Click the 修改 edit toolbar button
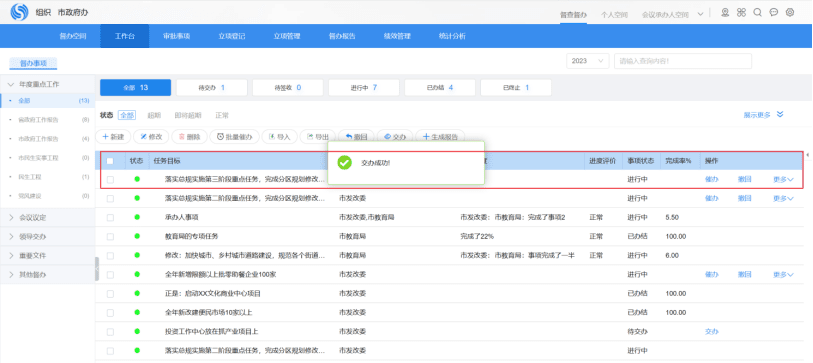Screen dimensions: 813x363 pos(151,137)
